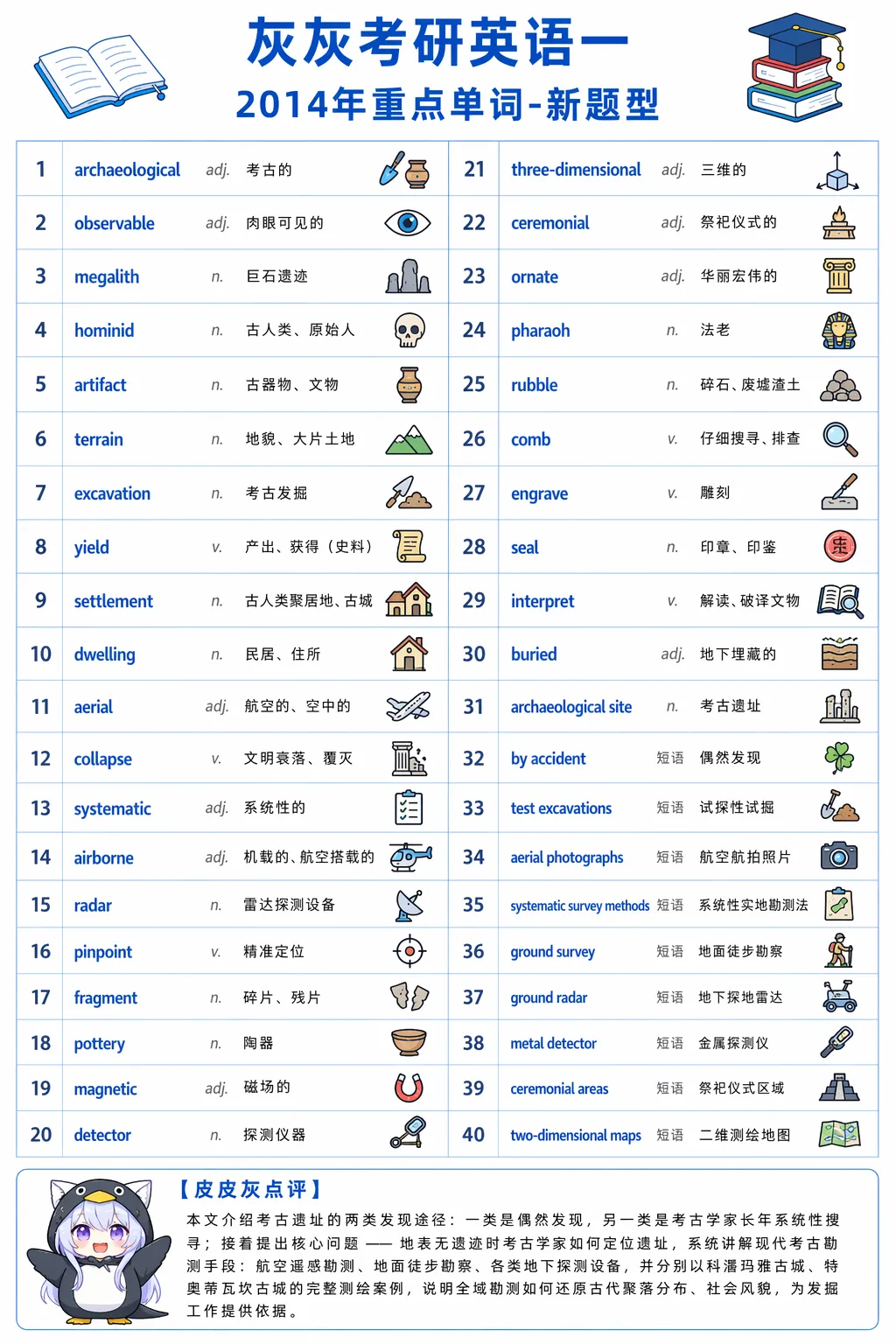Click the row number 40

473,1134
